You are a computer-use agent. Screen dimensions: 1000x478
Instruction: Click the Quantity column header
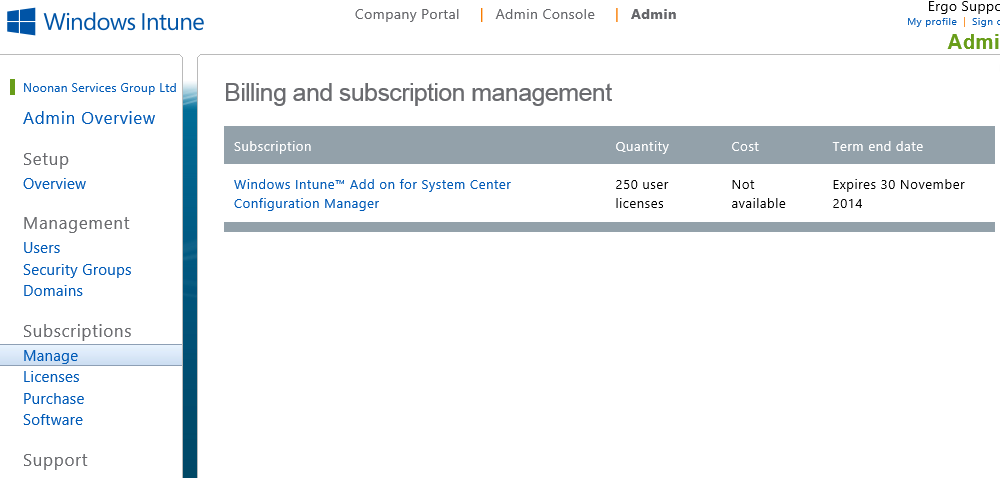[x=642, y=147]
